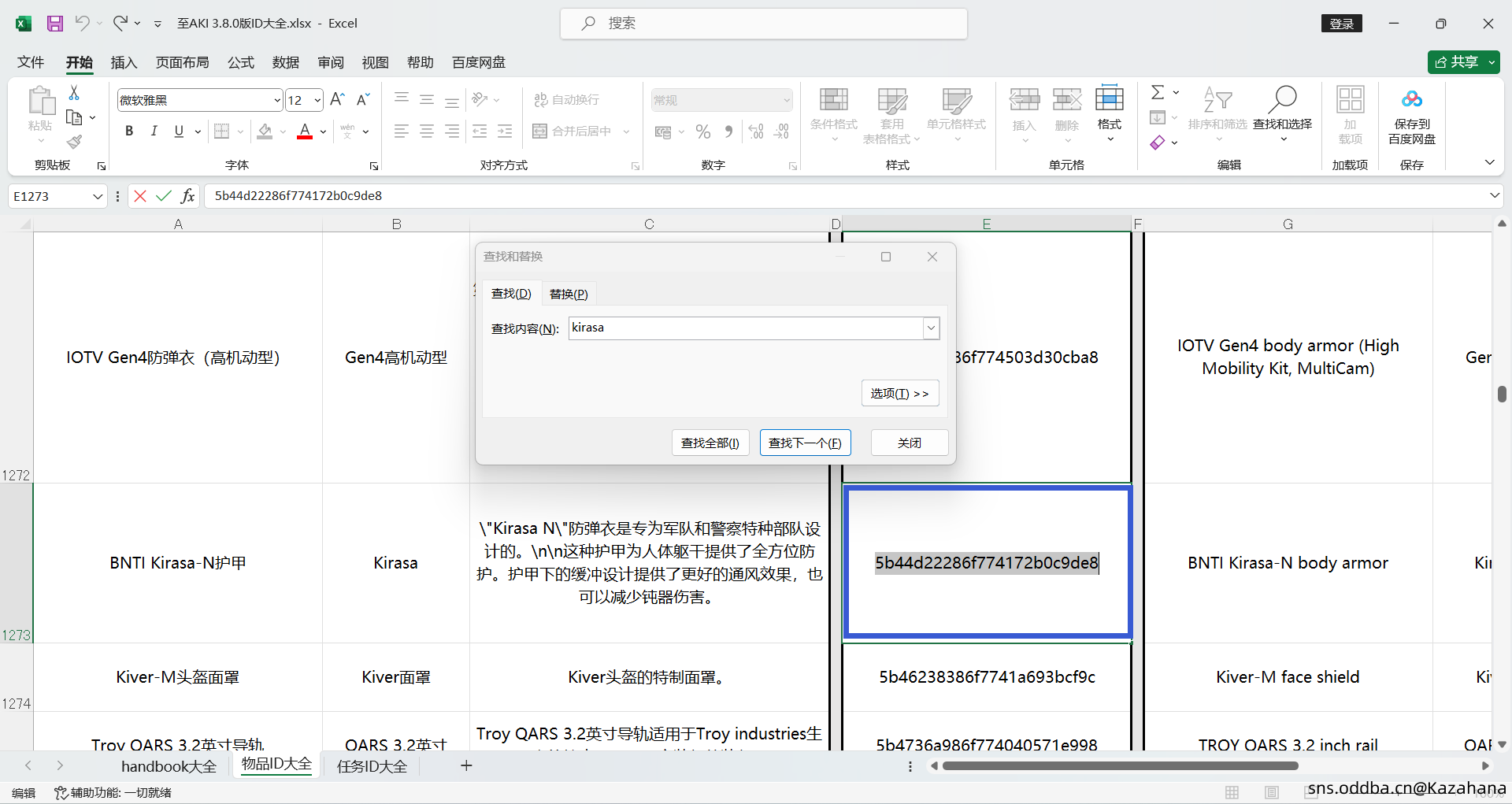Open the Name Box dropdown arrow

point(98,196)
